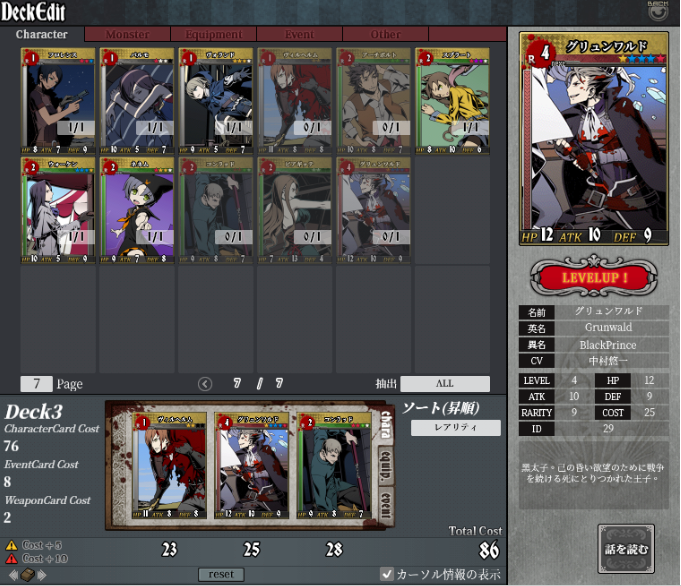The height and width of the screenshot is (586, 681).
Task: Click the card cost 28 under the tray
Action: (334, 550)
